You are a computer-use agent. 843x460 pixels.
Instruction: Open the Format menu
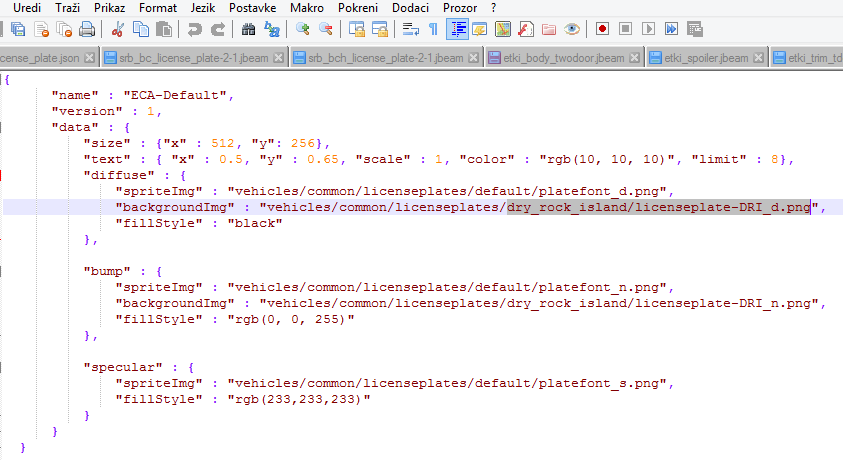point(158,8)
